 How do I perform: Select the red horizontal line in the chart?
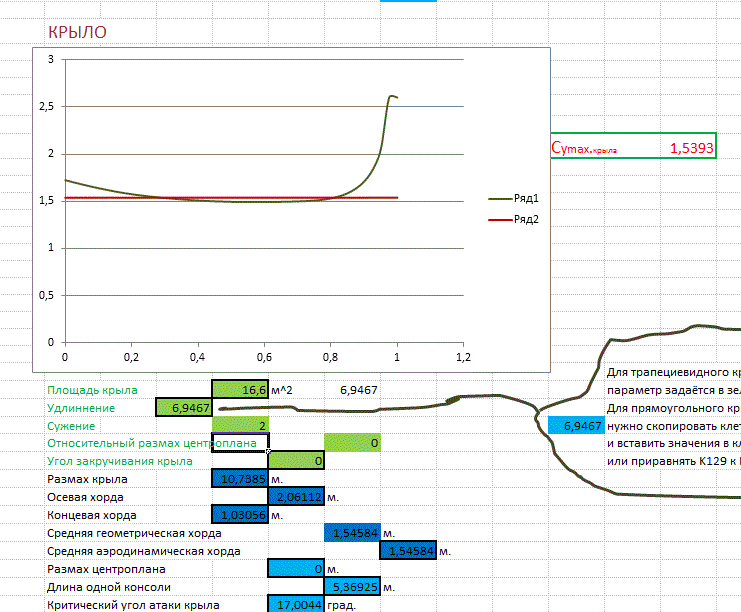coord(230,198)
